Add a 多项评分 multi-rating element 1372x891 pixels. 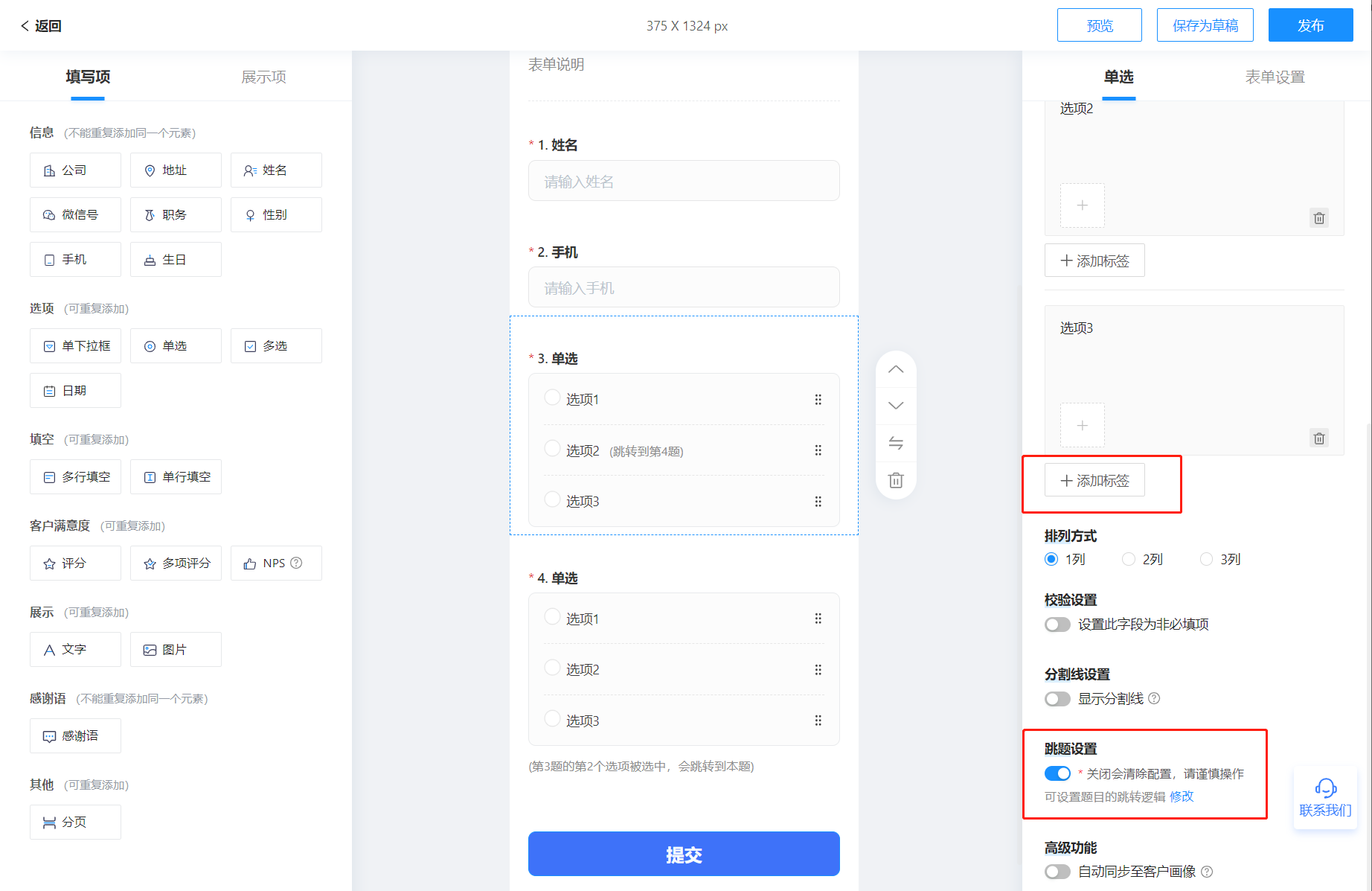pyautogui.click(x=176, y=563)
